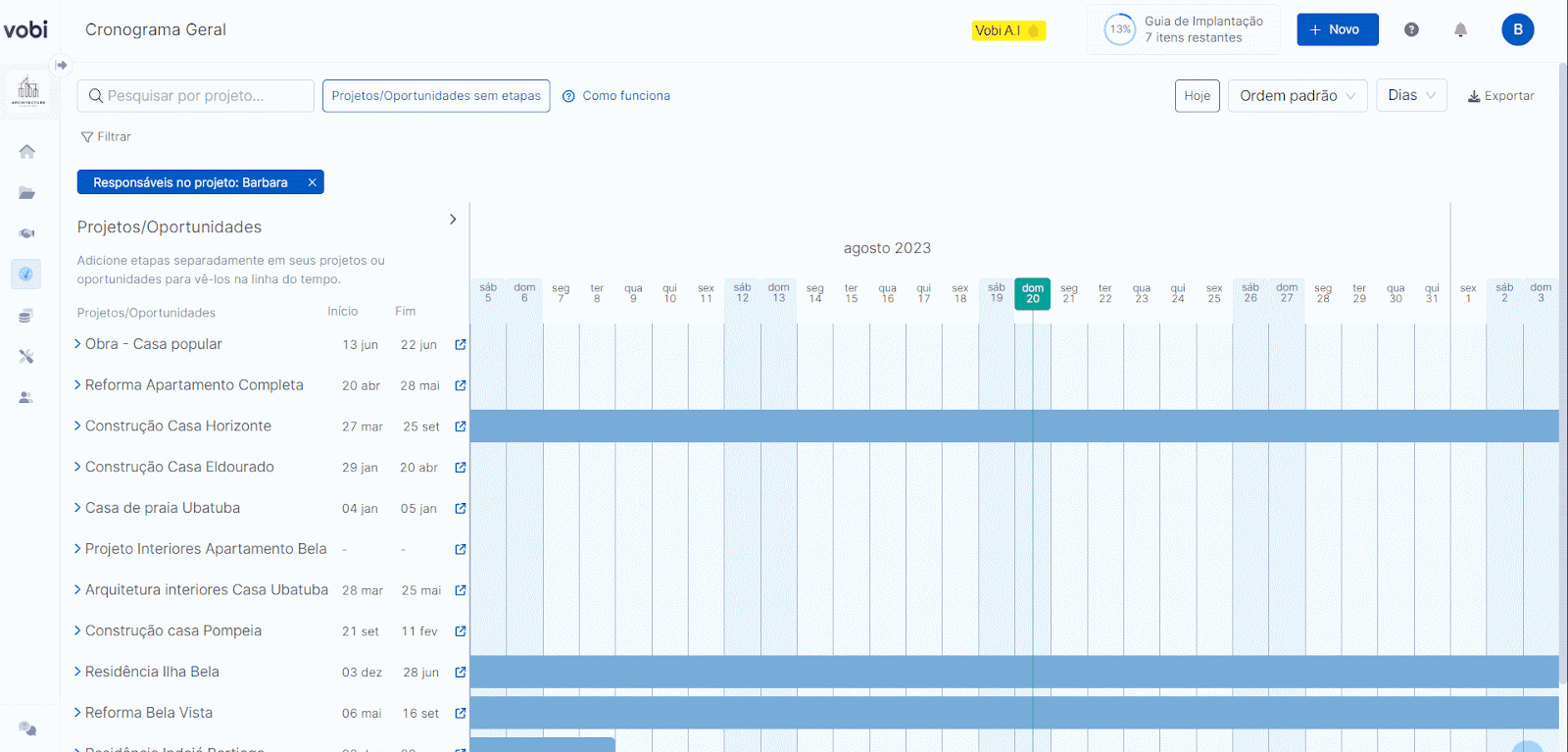Click the Residência Ilha Bela Gantt bar
Image resolution: width=1568 pixels, height=752 pixels.
coord(1014,672)
